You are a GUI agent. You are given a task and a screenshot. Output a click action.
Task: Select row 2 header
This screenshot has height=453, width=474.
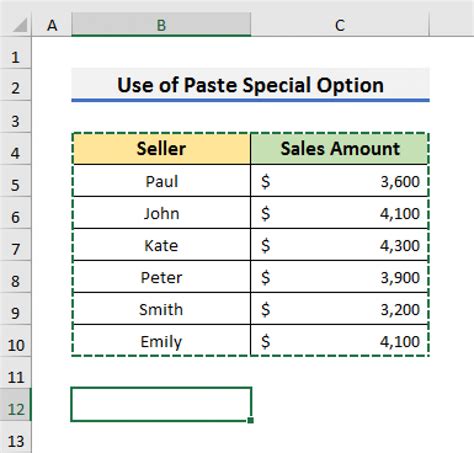coord(16,85)
